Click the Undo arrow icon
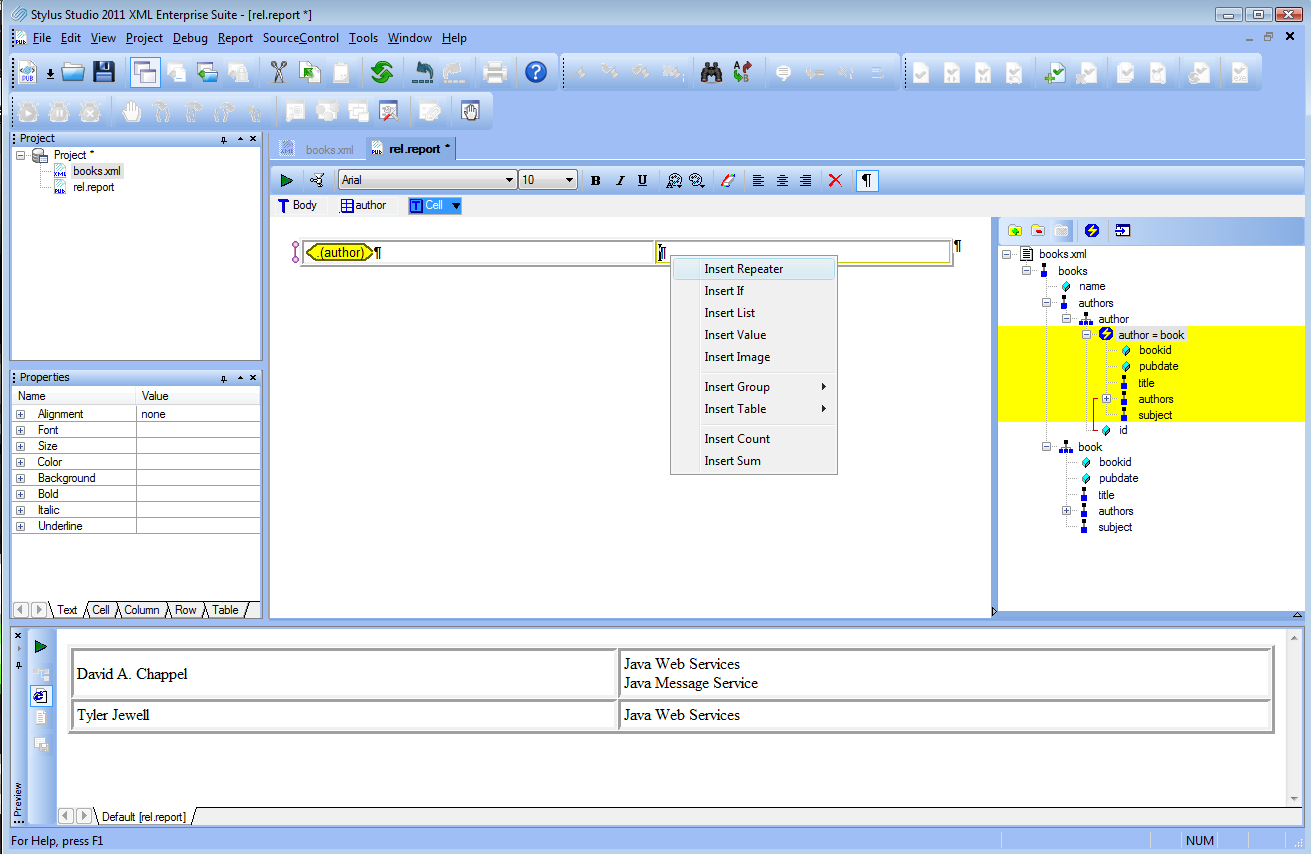 (424, 72)
